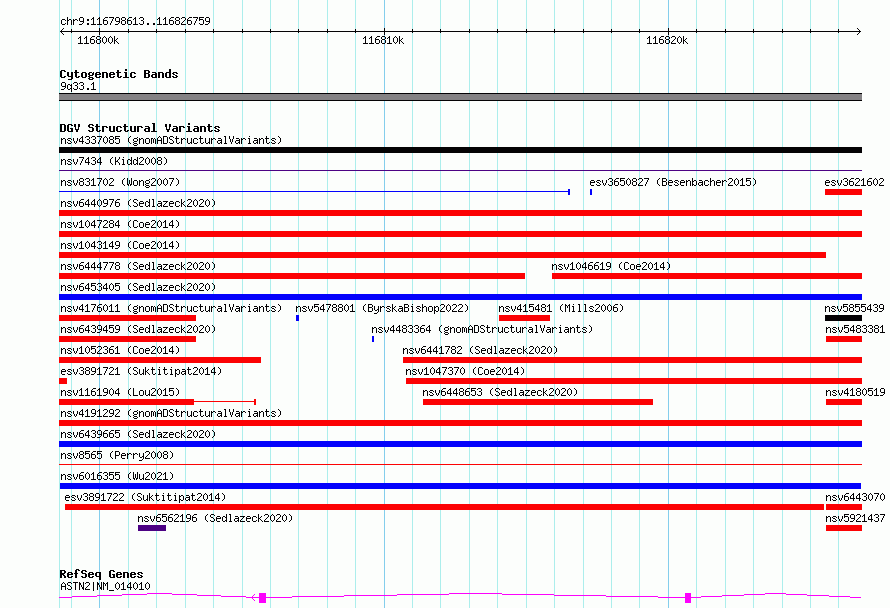The height and width of the screenshot is (608, 890).
Task: Click nsv1047284 (Coe2014) variant label
Action: point(120,224)
